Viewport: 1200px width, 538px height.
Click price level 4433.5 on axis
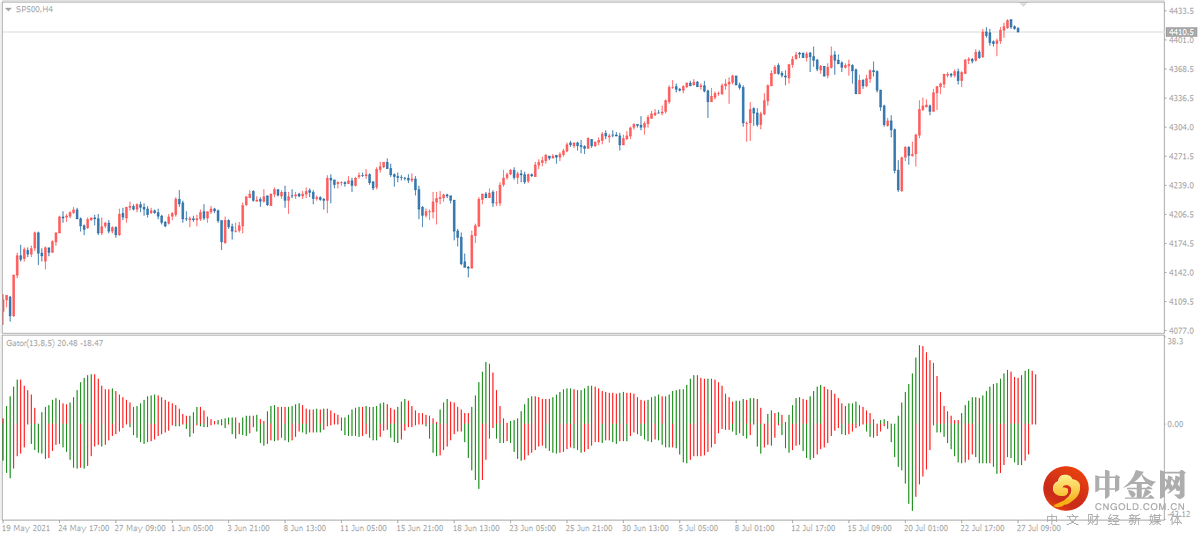click(1180, 11)
